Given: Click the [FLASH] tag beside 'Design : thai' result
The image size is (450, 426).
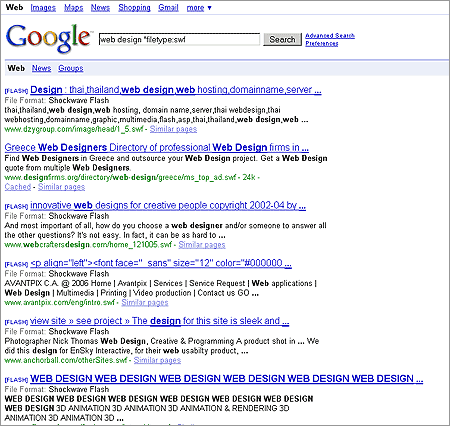Looking at the screenshot, I should pyautogui.click(x=16, y=91).
